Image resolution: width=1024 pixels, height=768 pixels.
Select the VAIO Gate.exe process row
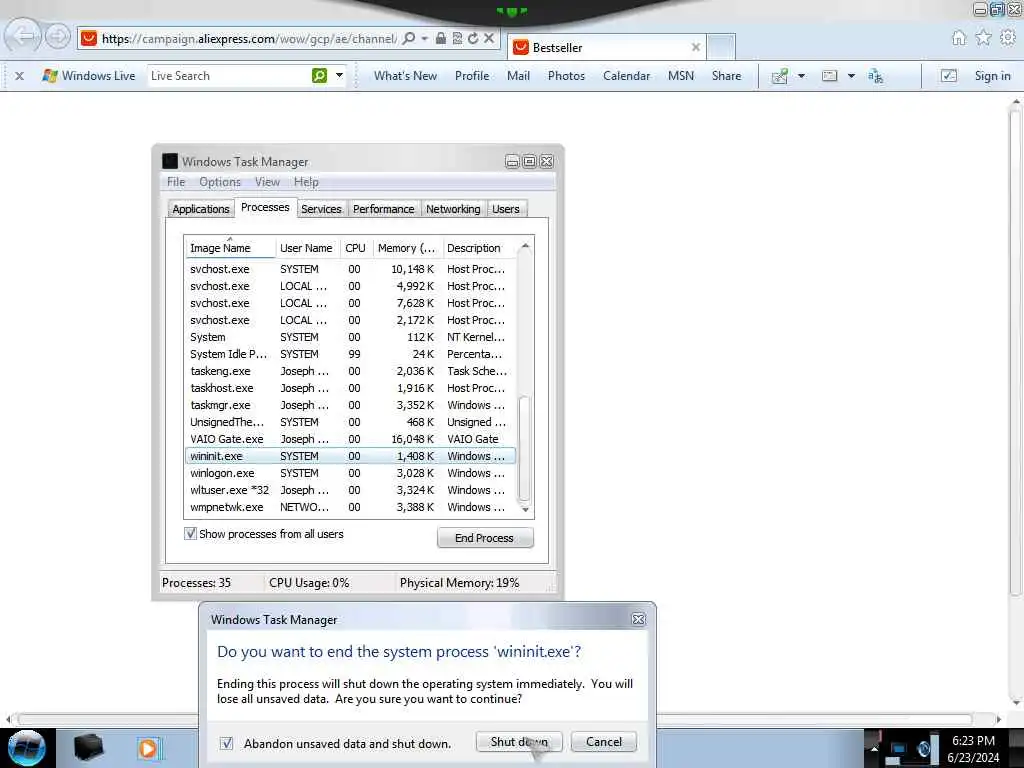pyautogui.click(x=350, y=439)
